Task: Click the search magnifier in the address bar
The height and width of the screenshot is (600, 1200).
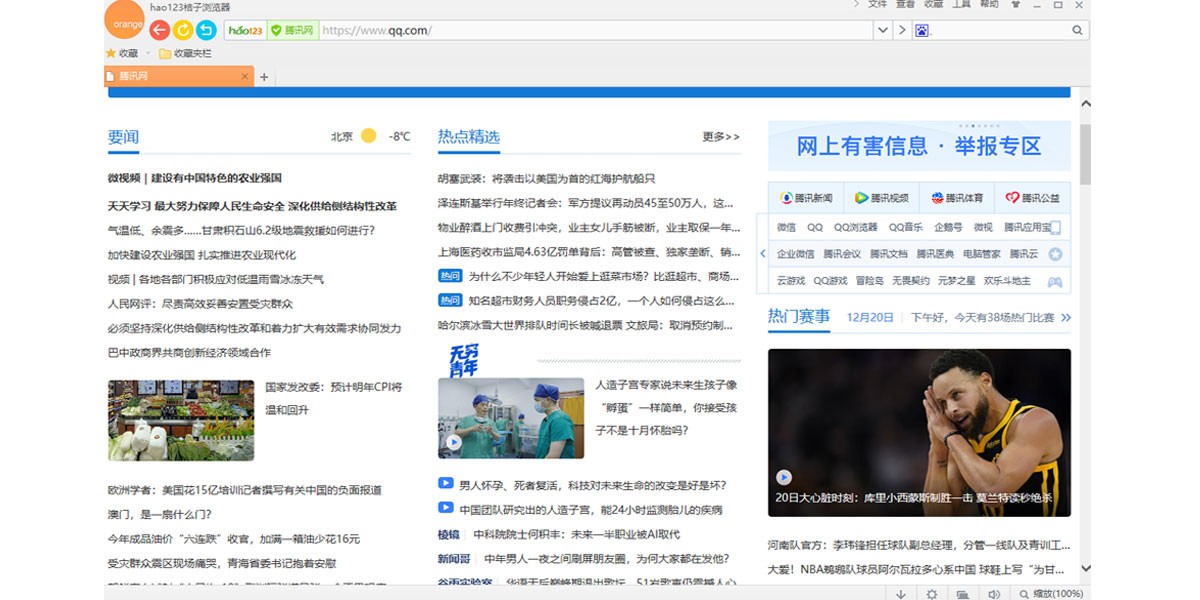Action: pos(1076,31)
